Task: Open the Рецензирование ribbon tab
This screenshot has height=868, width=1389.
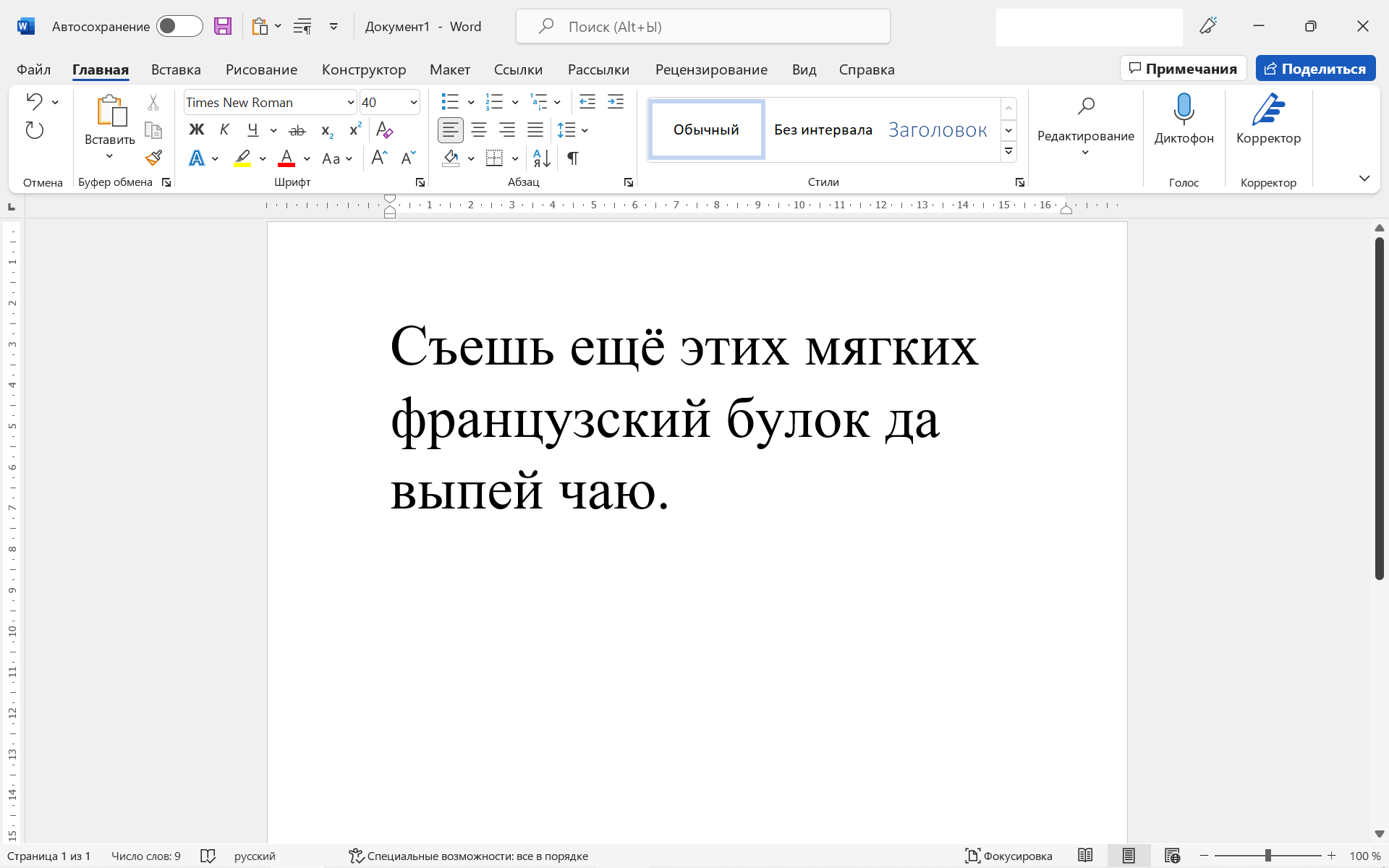Action: click(710, 69)
